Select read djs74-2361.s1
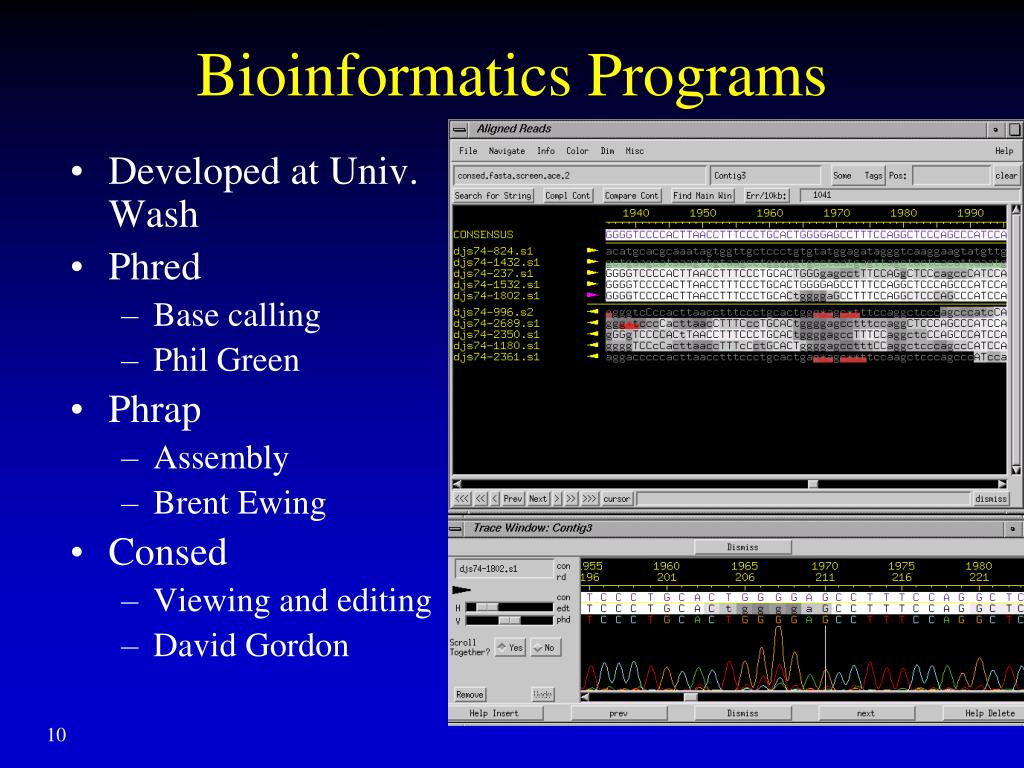This screenshot has width=1024, height=768. tap(496, 357)
